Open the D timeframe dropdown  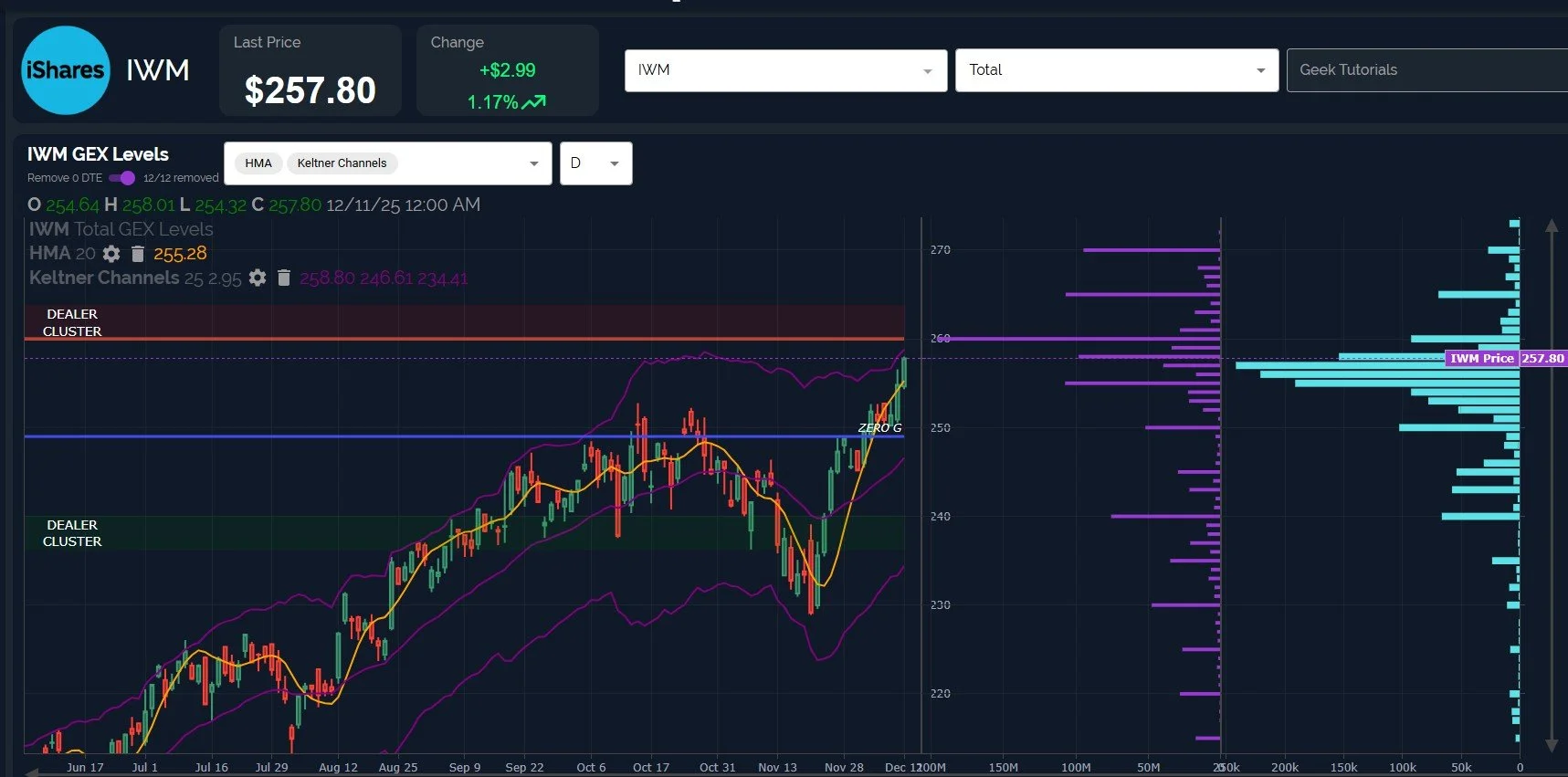595,163
